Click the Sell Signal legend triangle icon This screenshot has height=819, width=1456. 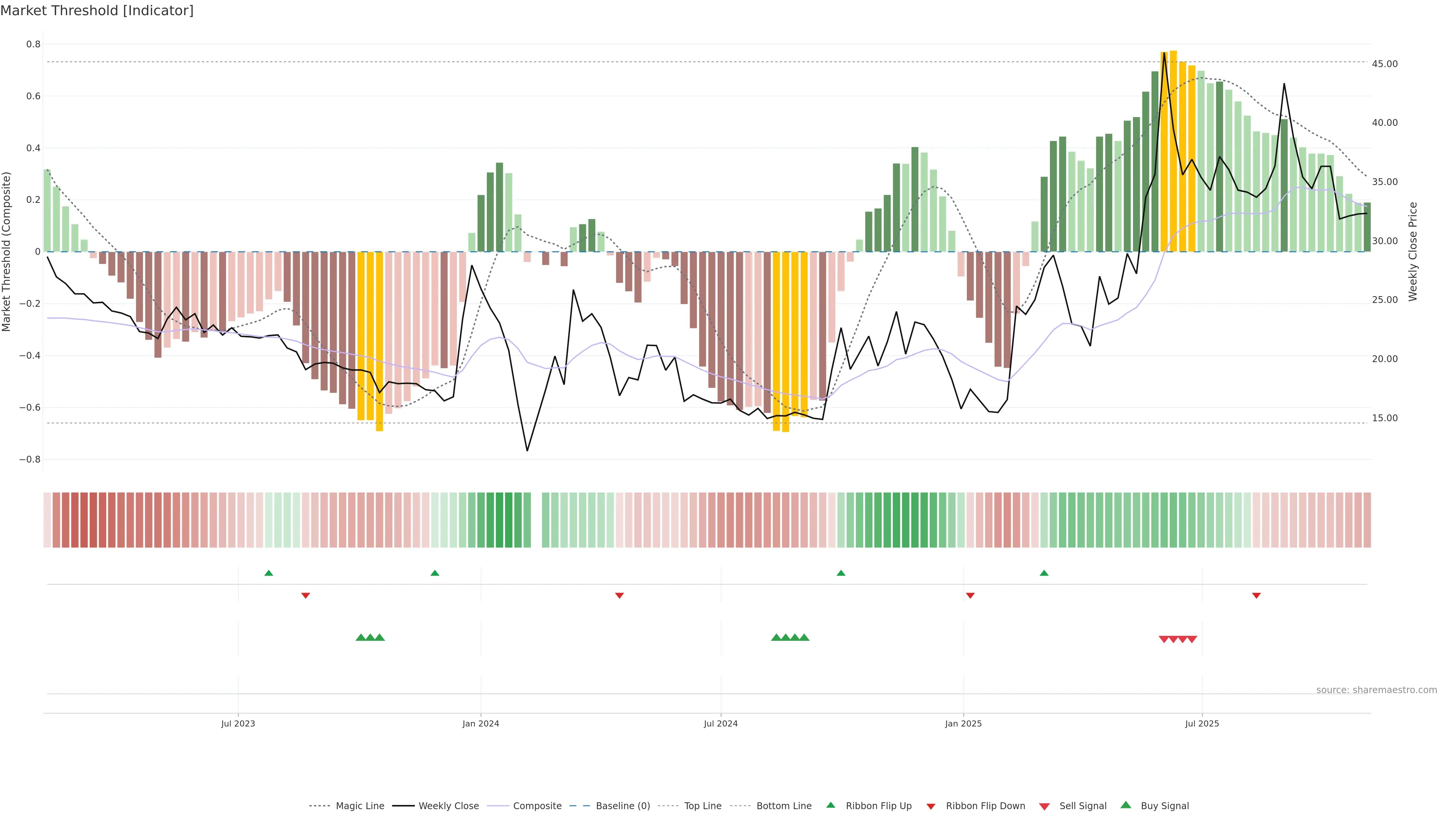click(x=1045, y=806)
